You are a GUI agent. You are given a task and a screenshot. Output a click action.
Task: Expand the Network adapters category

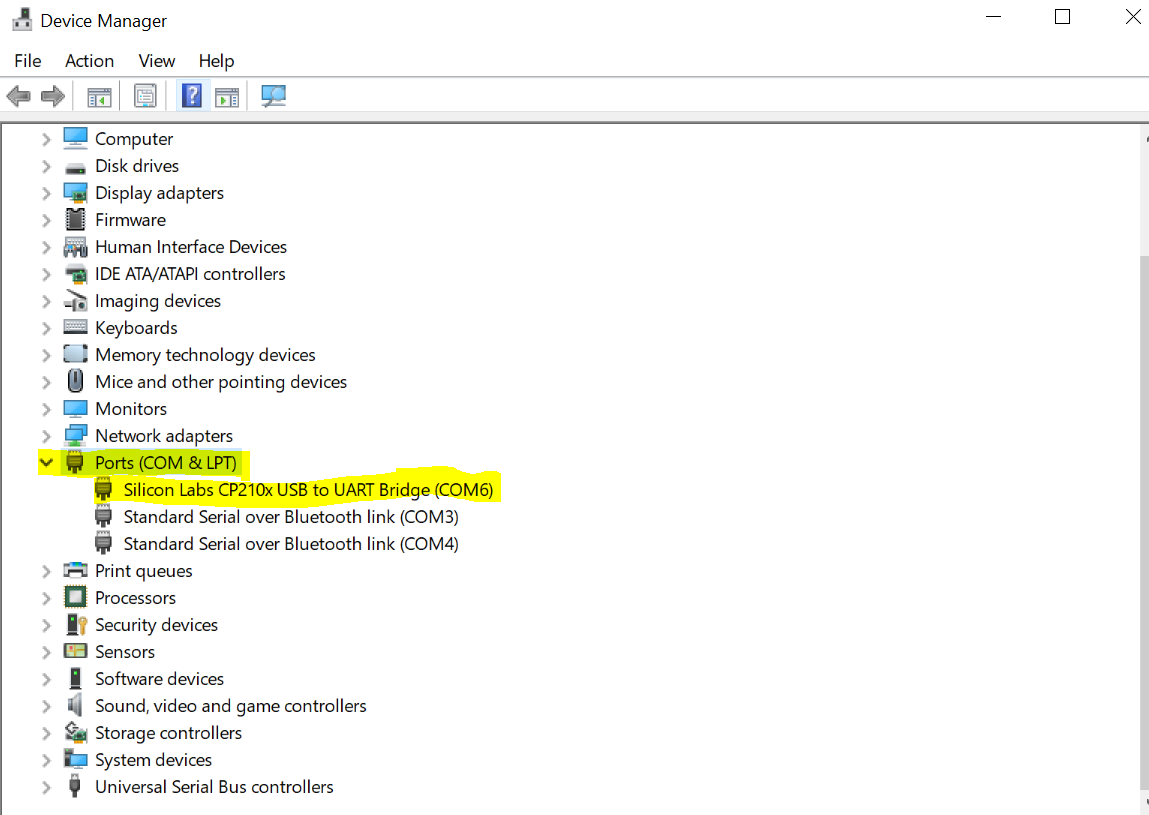(x=47, y=435)
